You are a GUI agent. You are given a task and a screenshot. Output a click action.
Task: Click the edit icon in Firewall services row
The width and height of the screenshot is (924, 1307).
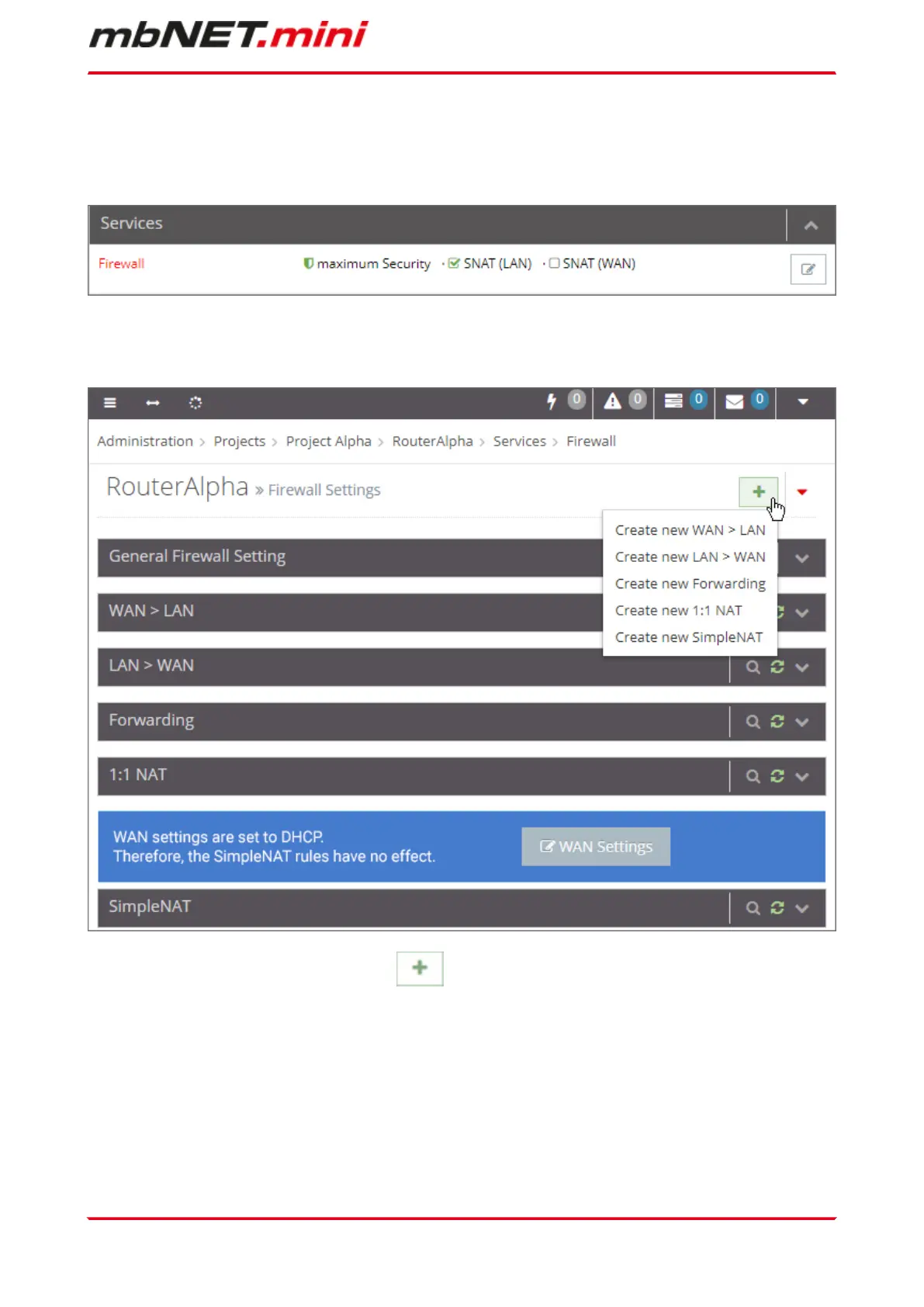808,269
